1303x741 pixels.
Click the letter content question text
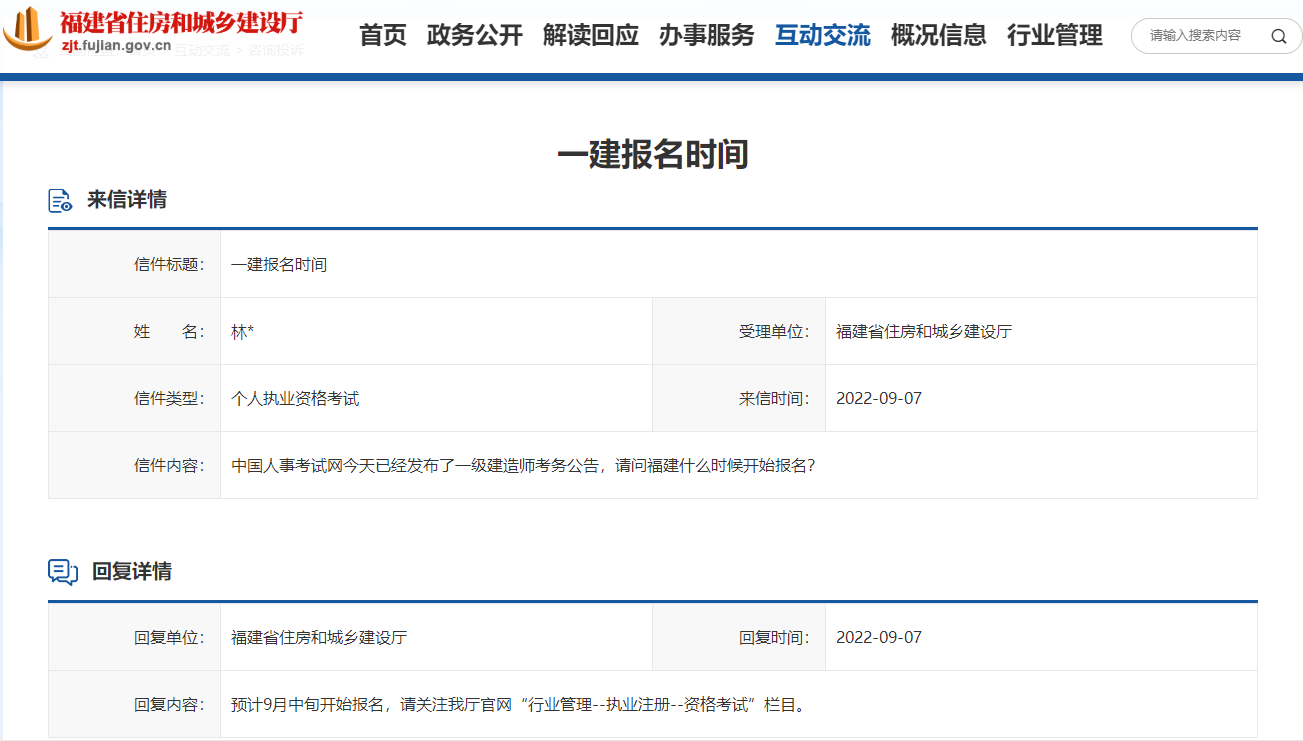coord(523,465)
